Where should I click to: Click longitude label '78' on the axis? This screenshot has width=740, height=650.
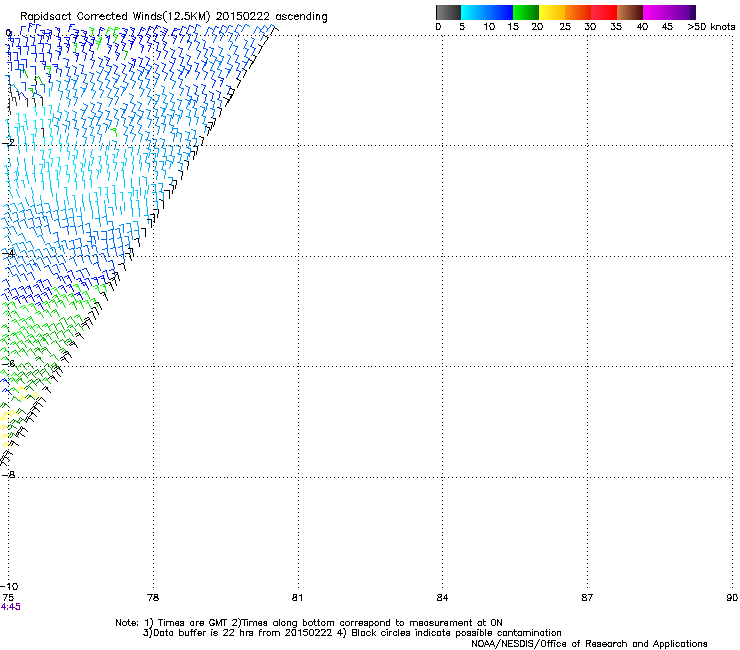(153, 598)
